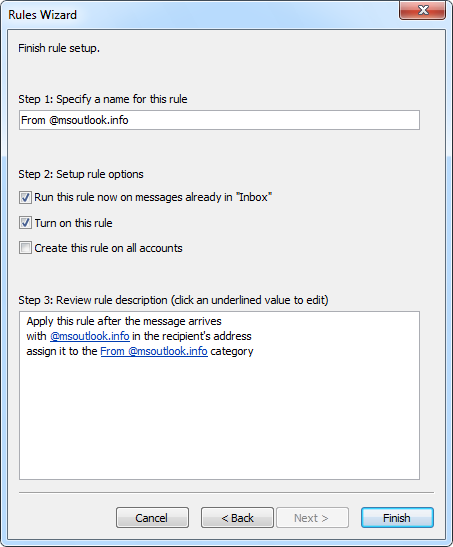Click 'Apply this rule after the message arrives' line
This screenshot has width=453, height=547.
pyautogui.click(x=124, y=321)
